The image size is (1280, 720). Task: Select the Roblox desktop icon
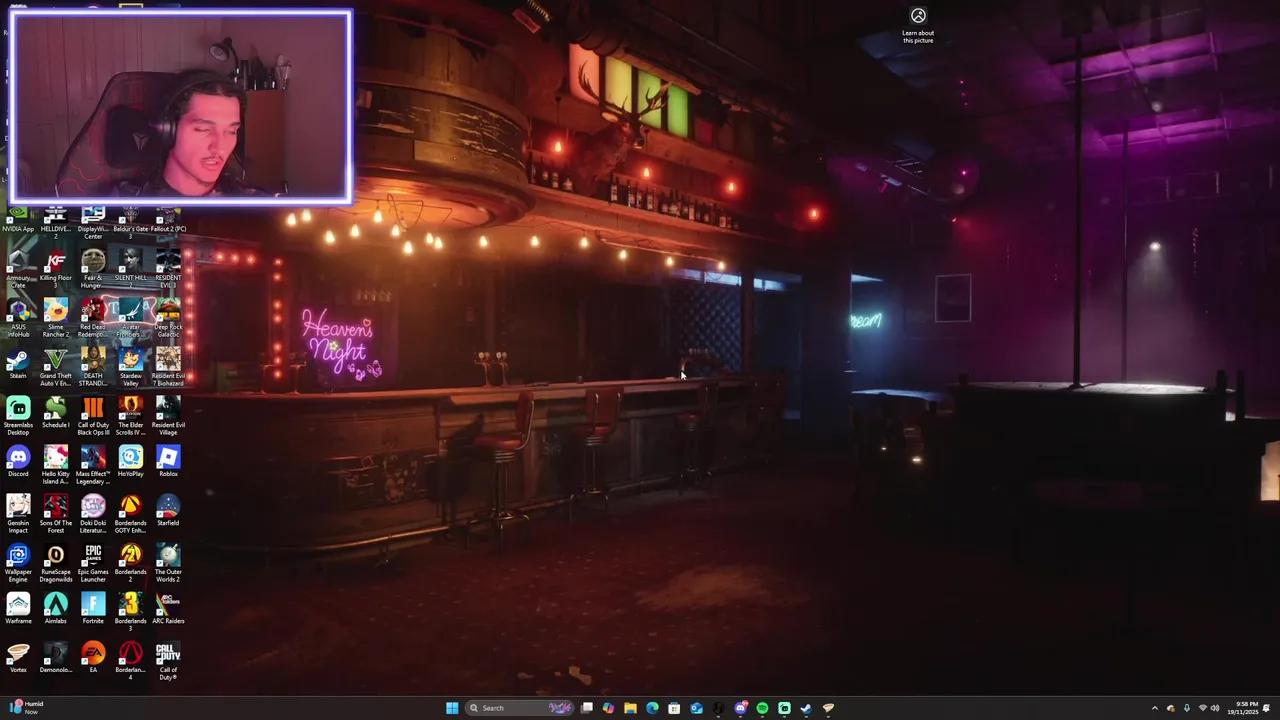(x=168, y=462)
